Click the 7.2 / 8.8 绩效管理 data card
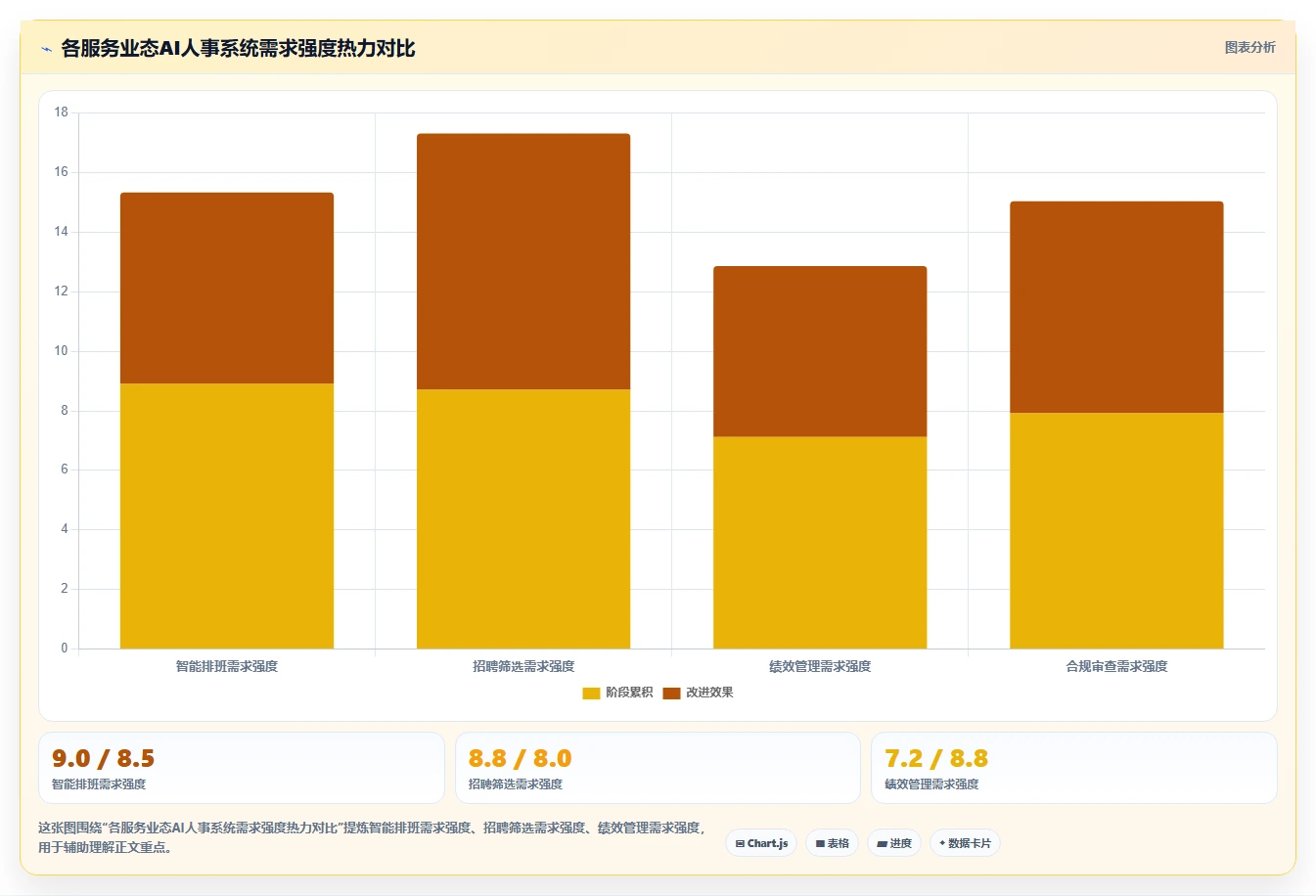This screenshot has width=1316, height=896. click(1074, 768)
